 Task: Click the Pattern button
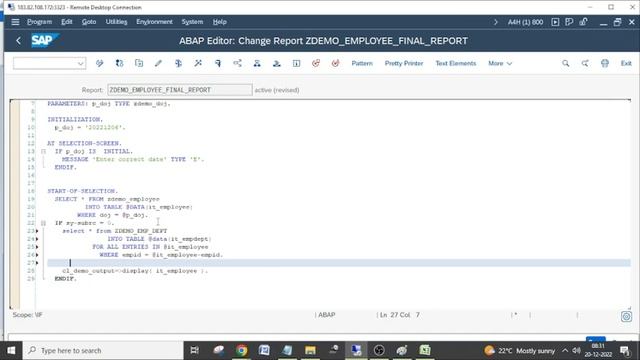tap(362, 63)
